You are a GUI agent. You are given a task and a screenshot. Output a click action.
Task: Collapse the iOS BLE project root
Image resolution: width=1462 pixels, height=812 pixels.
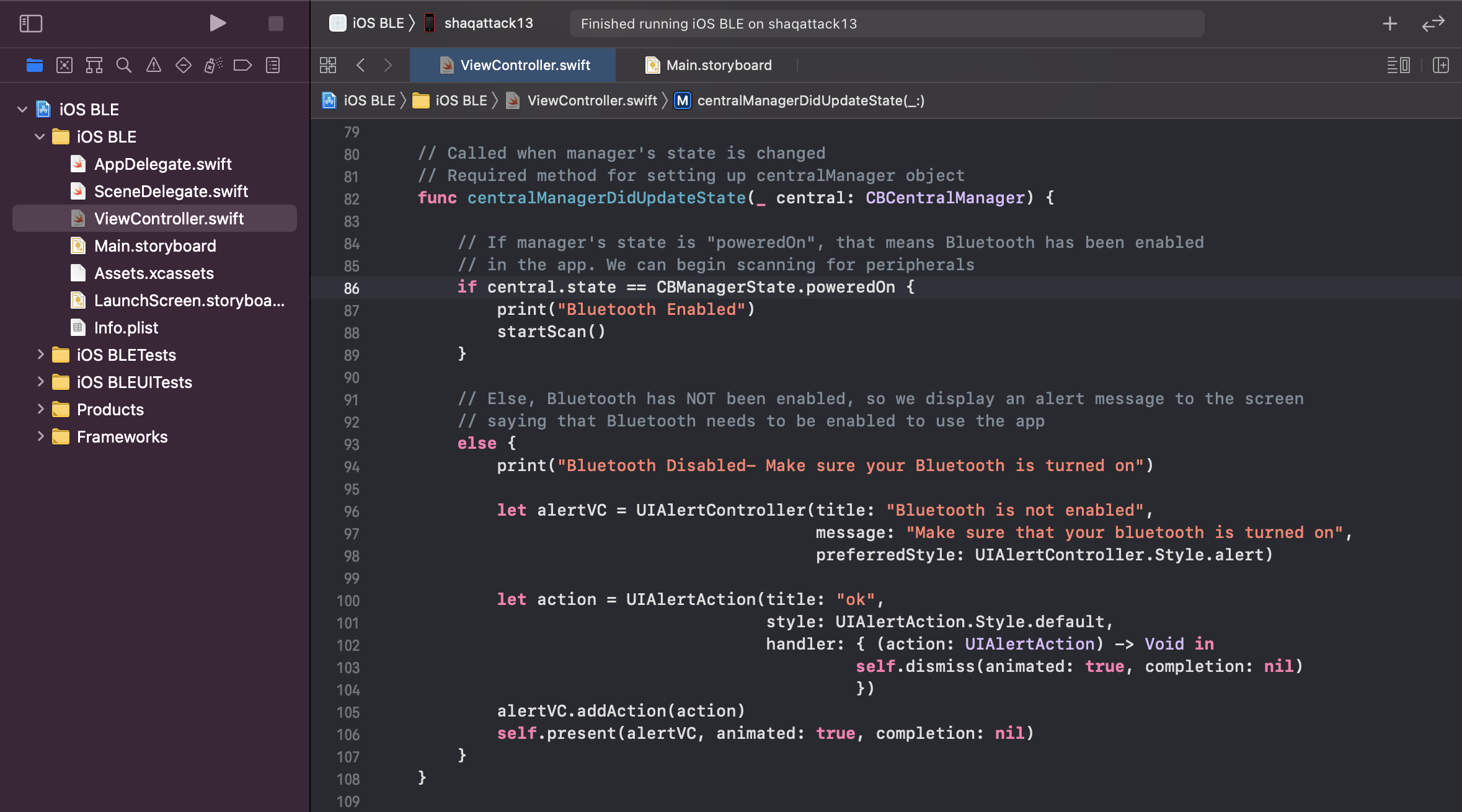click(22, 110)
